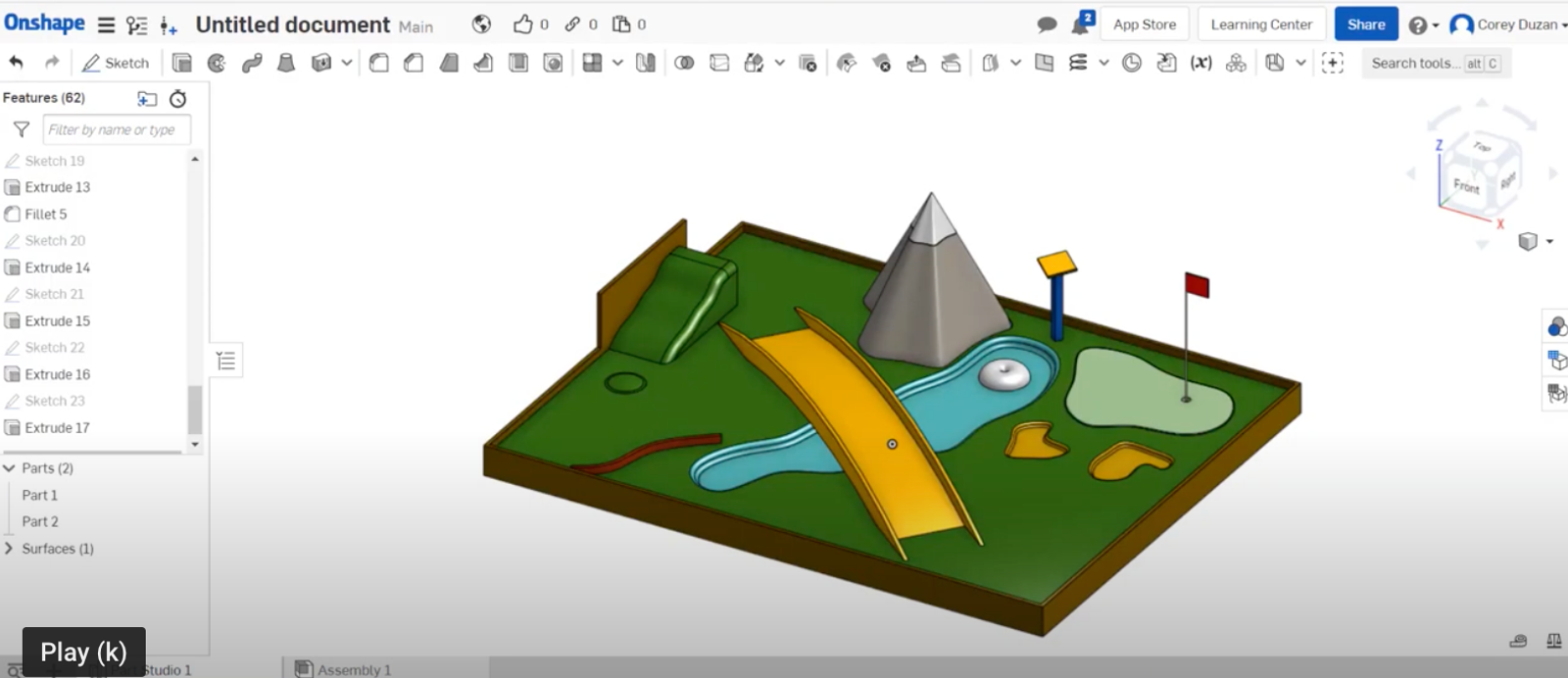Open the notifications bell
The image size is (1568, 678).
tap(1082, 24)
